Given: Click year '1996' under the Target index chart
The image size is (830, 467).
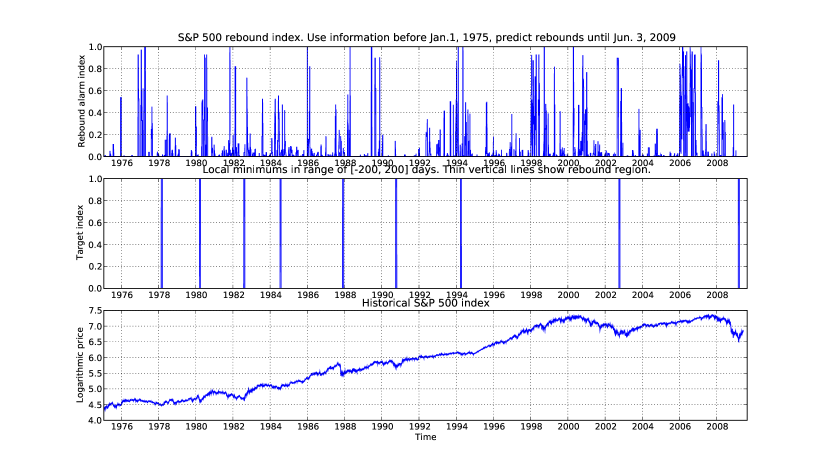Looking at the screenshot, I should pyautogui.click(x=494, y=295).
